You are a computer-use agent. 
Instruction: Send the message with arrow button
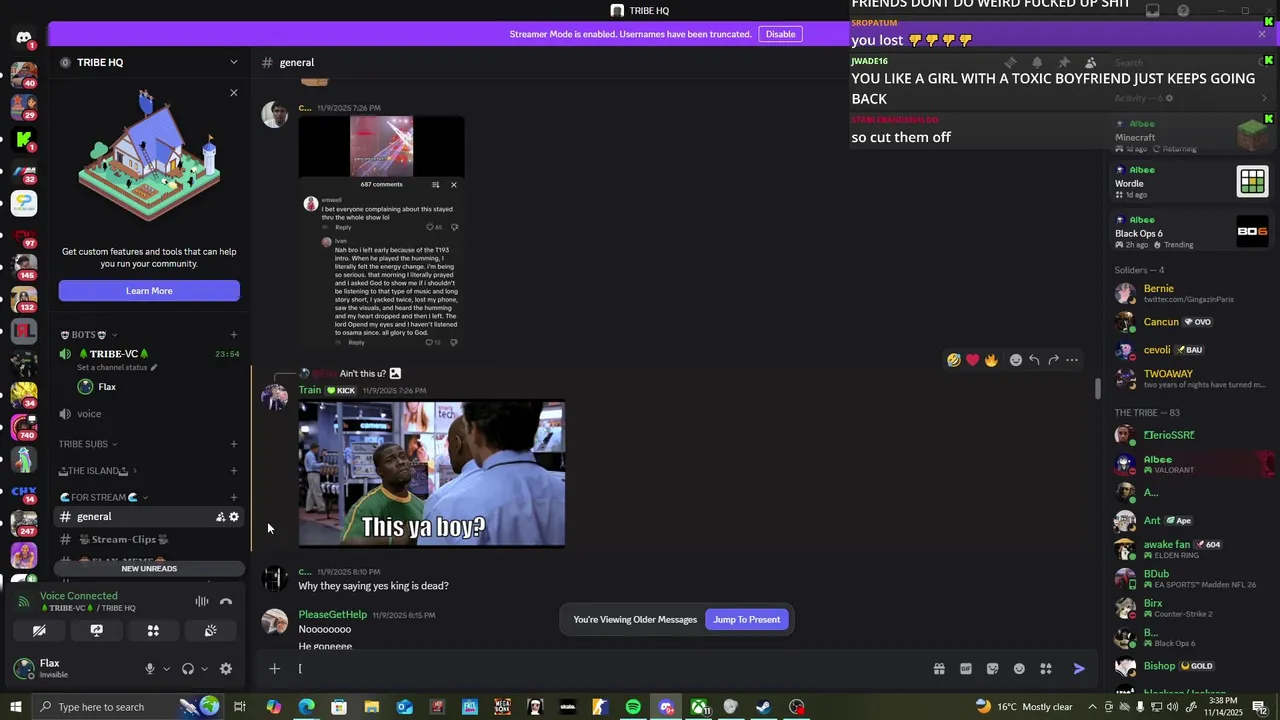pos(1079,669)
